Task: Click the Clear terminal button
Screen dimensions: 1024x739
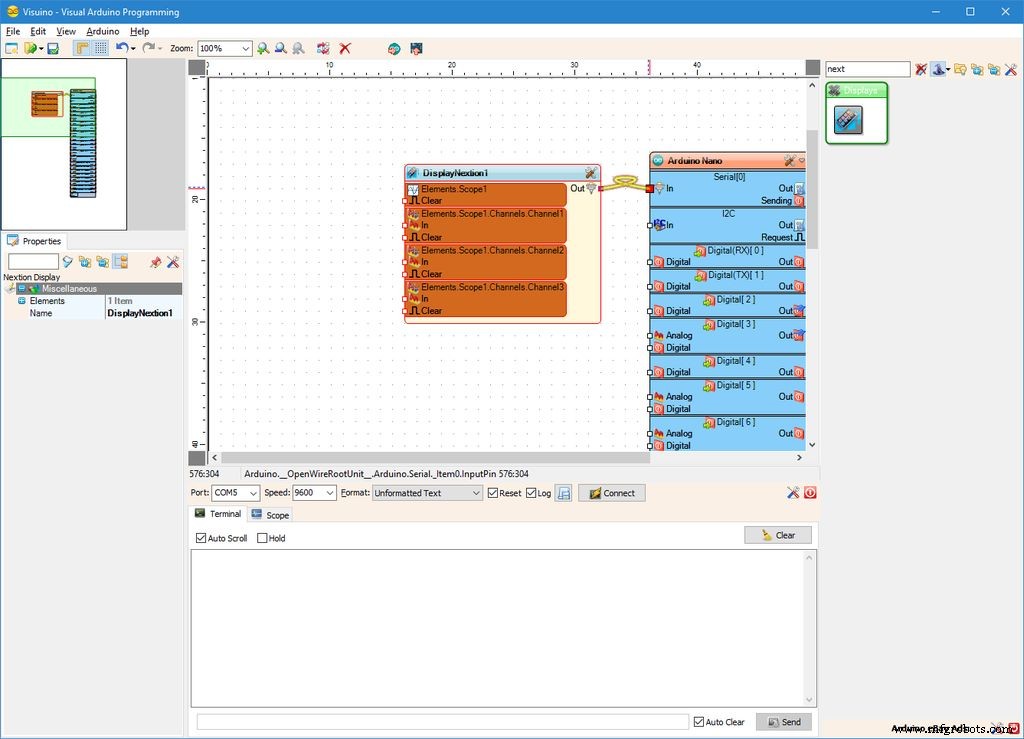Action: (x=777, y=535)
